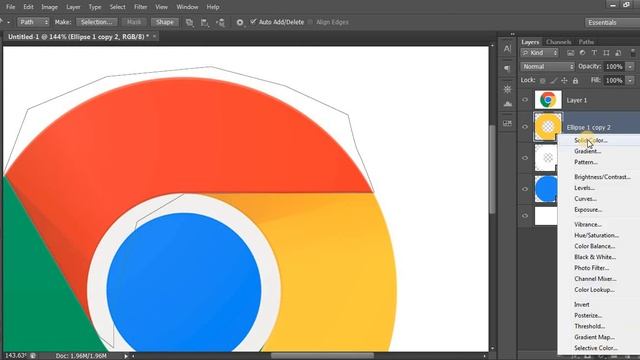Lock image pixels brush icon

[553, 81]
